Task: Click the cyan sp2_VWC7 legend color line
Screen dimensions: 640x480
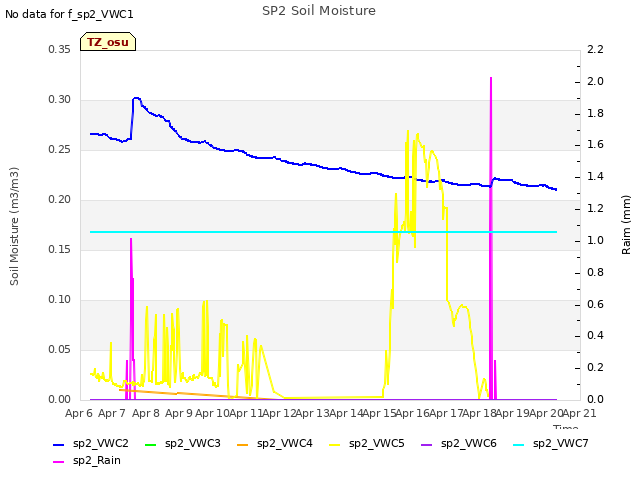Action: [518, 444]
